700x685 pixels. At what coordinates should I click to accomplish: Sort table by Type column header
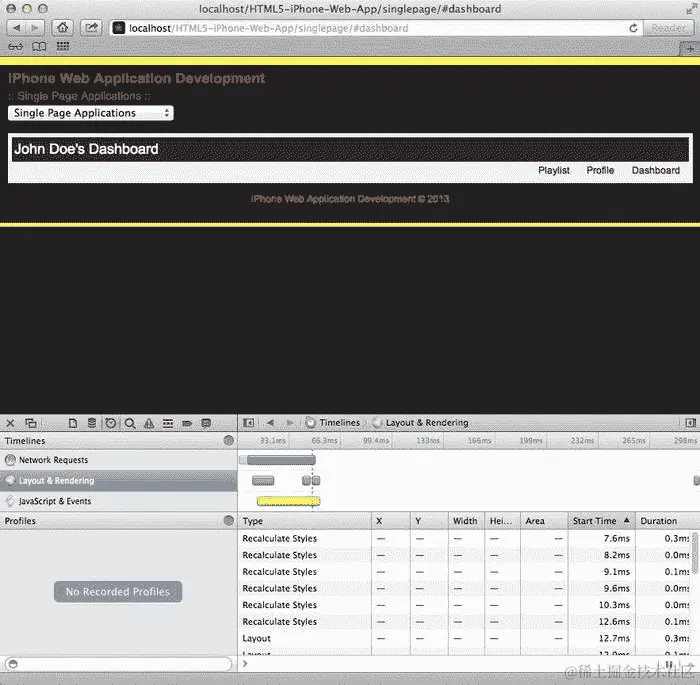[305, 521]
